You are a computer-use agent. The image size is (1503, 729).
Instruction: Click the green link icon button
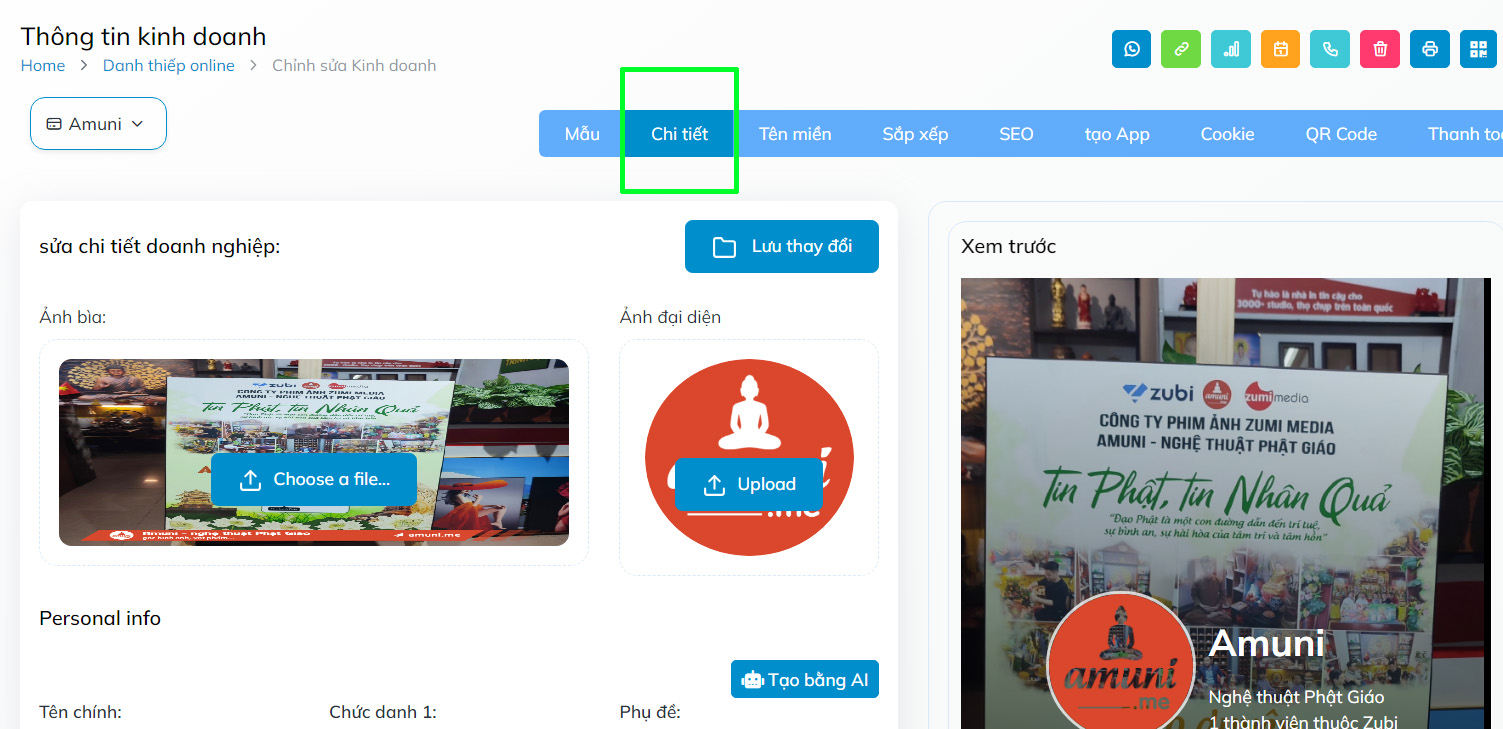(x=1181, y=49)
